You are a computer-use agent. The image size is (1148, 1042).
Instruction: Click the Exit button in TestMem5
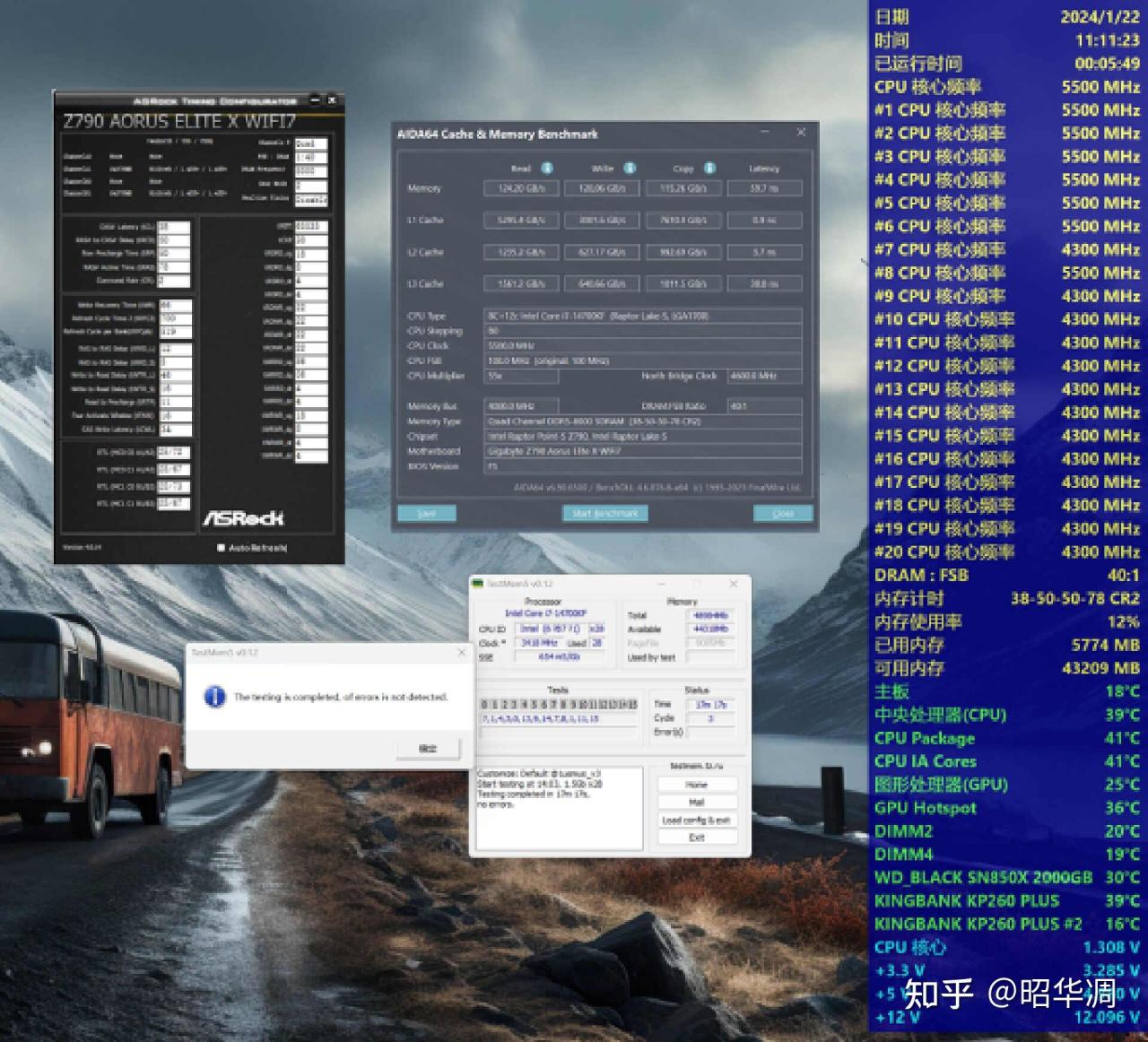tap(697, 837)
